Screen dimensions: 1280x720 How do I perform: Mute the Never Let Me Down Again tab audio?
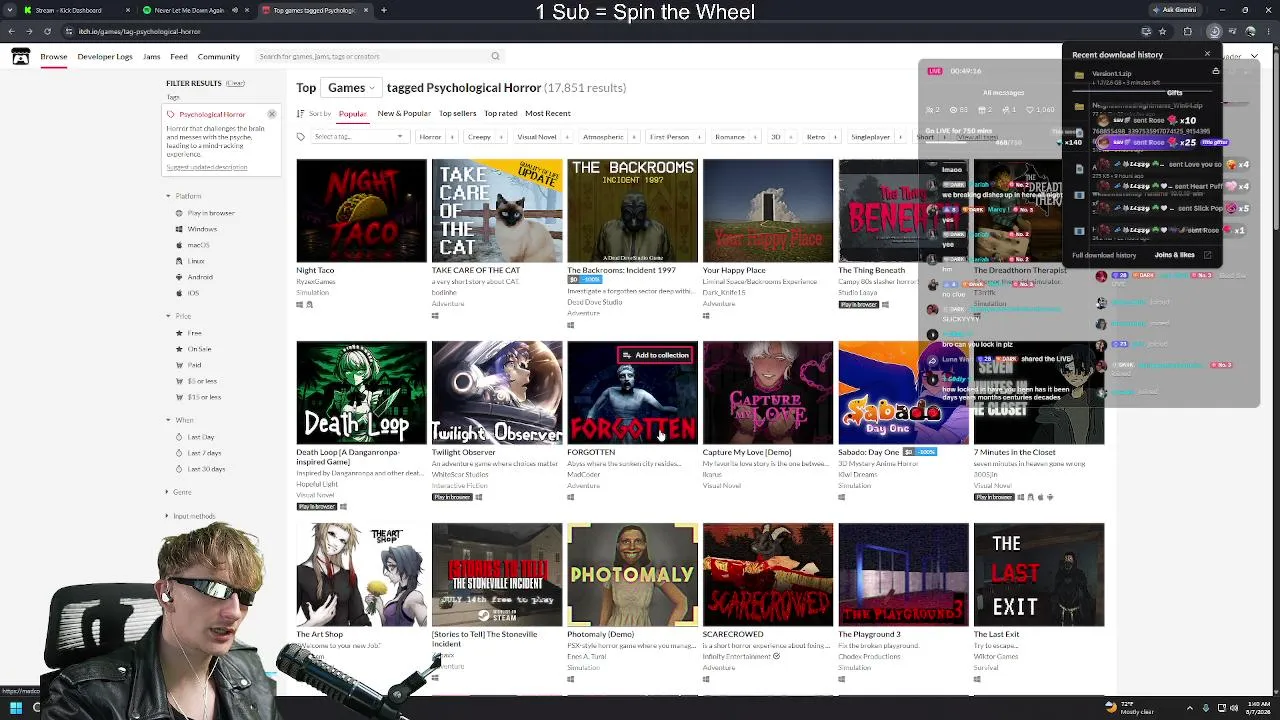235,10
